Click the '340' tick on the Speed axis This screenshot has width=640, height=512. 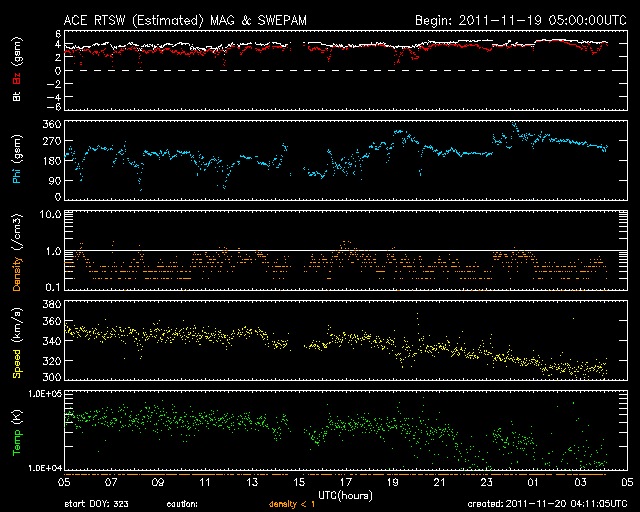tap(52, 341)
